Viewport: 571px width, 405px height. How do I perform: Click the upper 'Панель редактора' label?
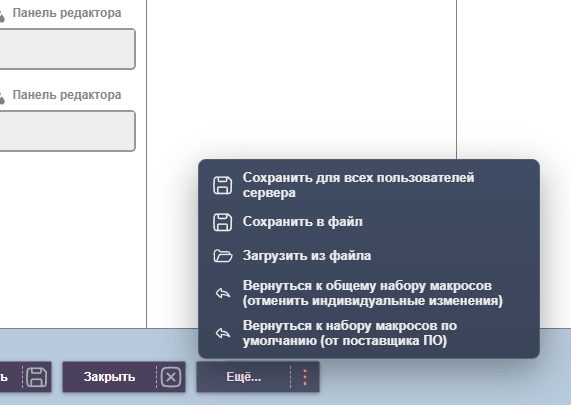(67, 13)
